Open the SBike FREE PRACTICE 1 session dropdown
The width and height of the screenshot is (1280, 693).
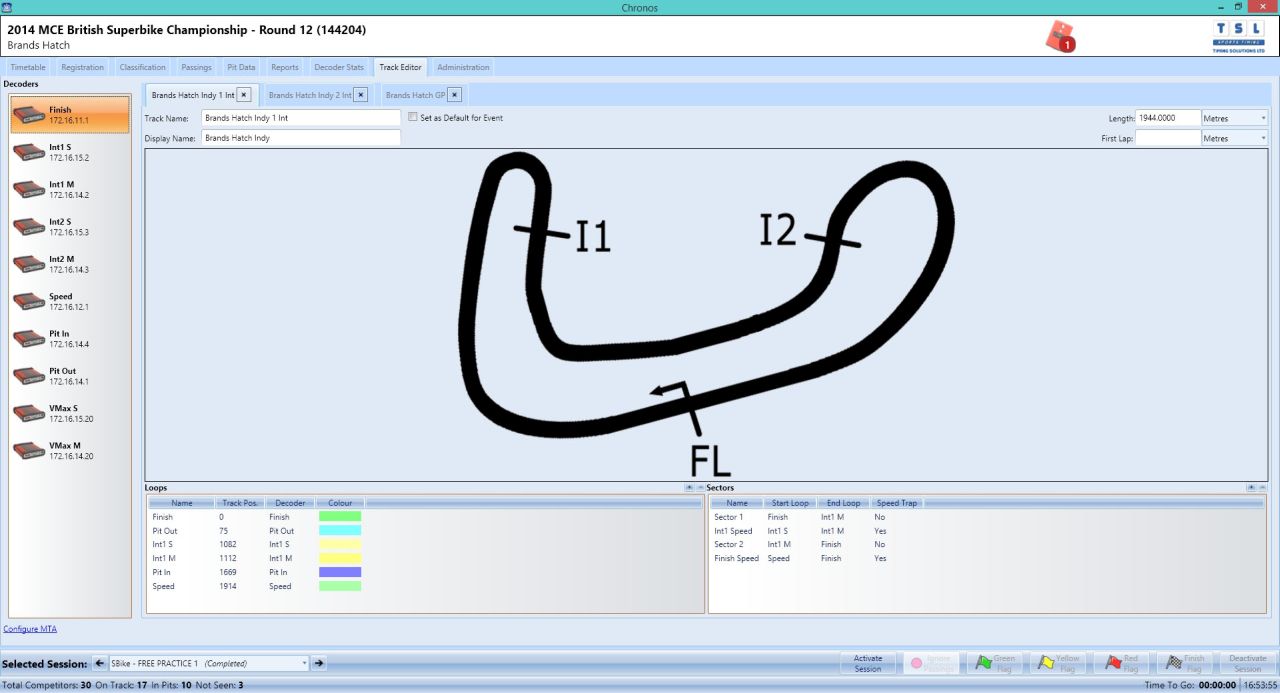305,662
